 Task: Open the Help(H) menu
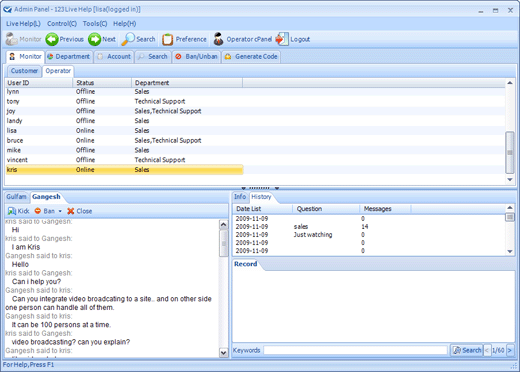(x=125, y=24)
